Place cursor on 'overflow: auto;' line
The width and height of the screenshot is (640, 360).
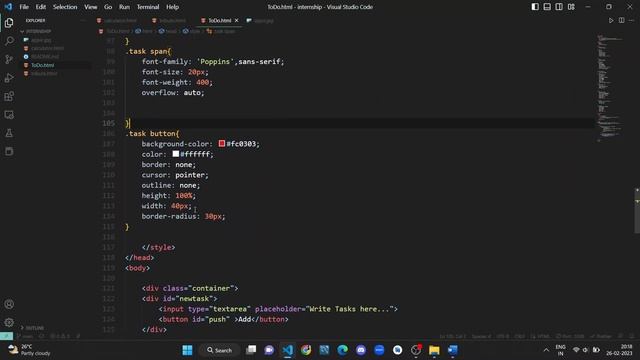pos(173,93)
